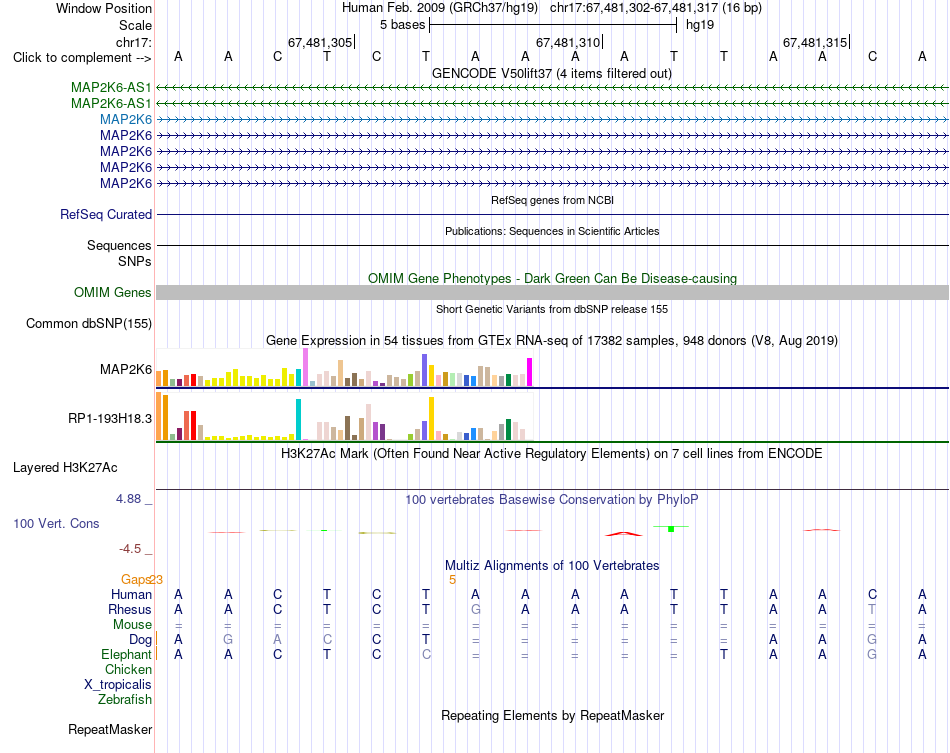Click the chr17:67,481,302-67,481,317 position text
Viewport: 950px width, 753px height.
[x=656, y=8]
